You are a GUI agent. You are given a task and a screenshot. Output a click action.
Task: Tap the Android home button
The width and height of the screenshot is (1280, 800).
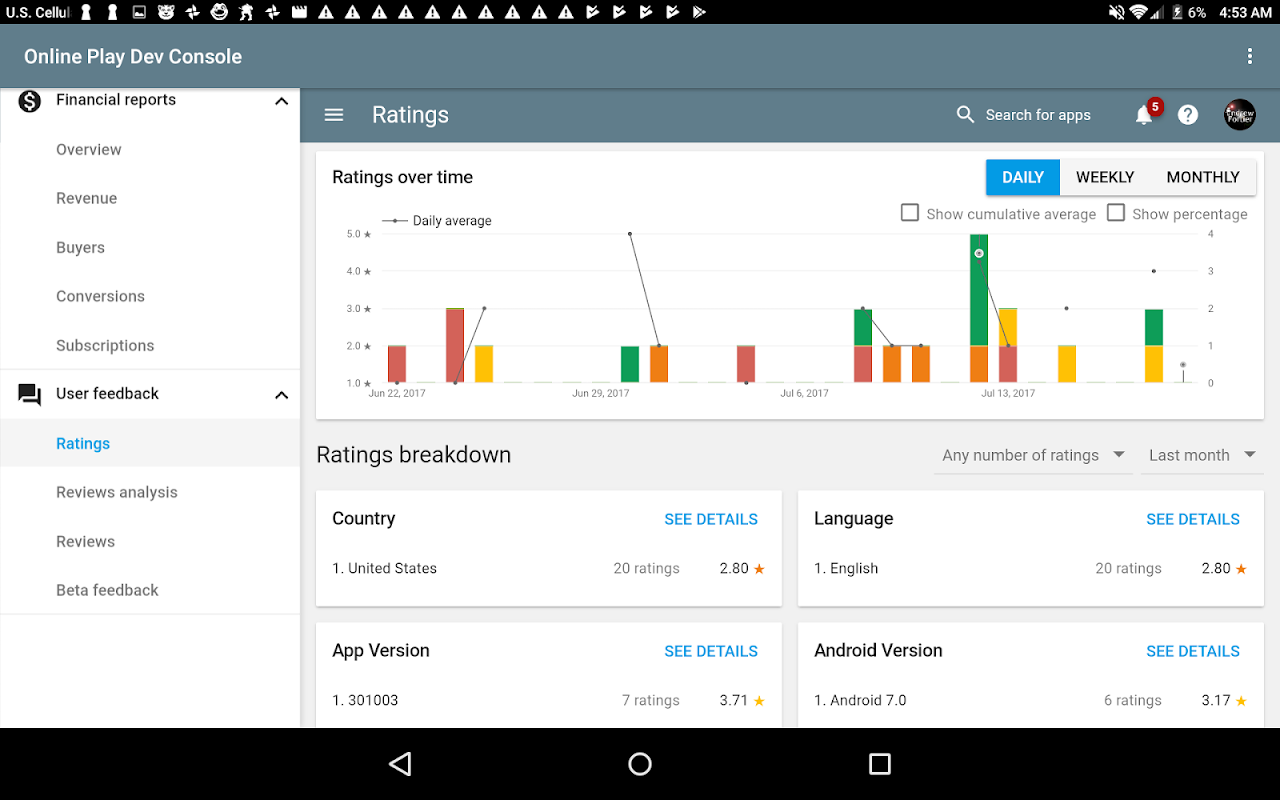[640, 764]
